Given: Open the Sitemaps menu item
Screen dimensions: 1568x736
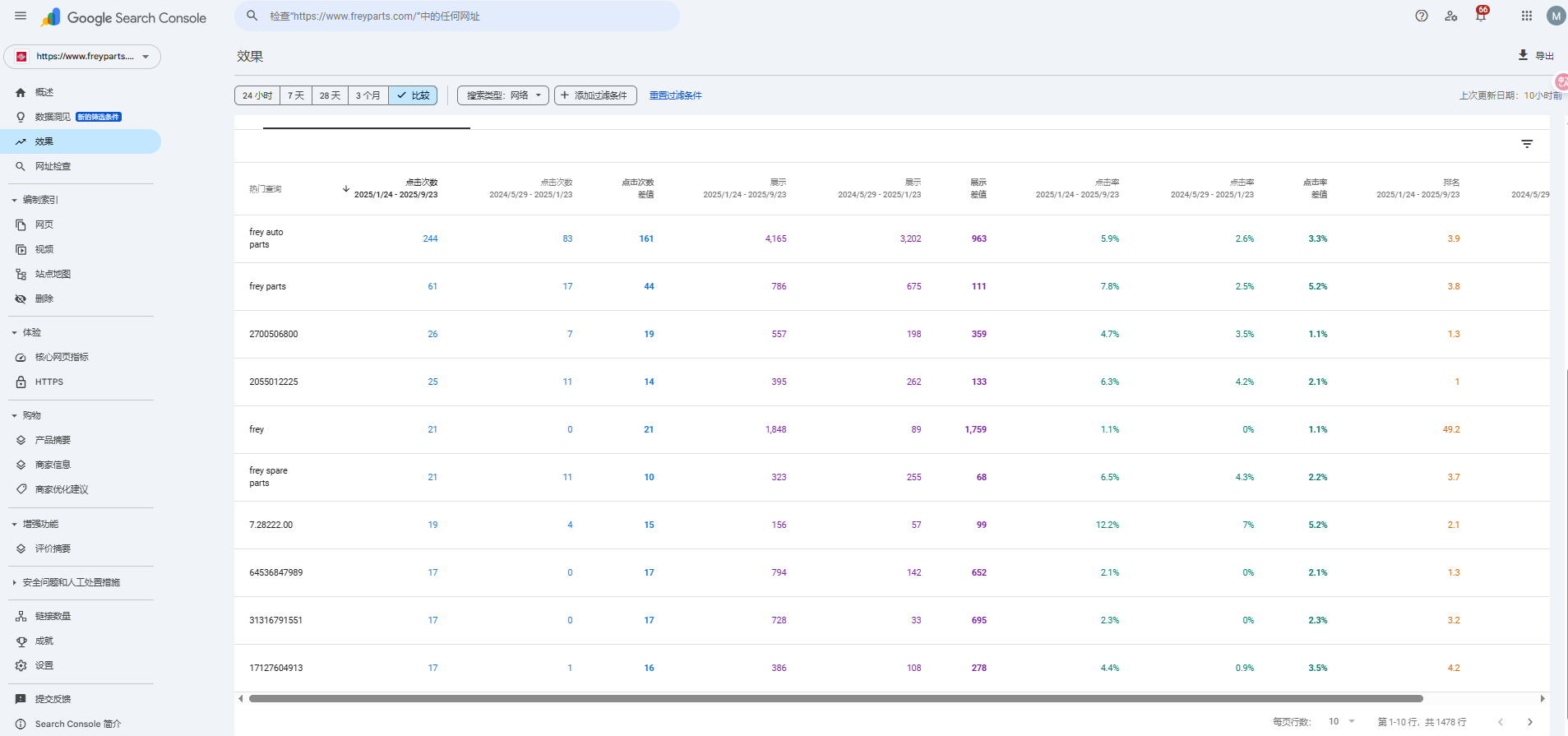Looking at the screenshot, I should pos(53,274).
